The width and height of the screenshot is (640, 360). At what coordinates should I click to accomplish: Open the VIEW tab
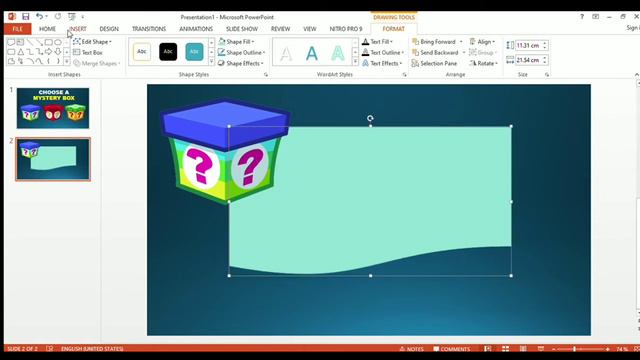(310, 29)
